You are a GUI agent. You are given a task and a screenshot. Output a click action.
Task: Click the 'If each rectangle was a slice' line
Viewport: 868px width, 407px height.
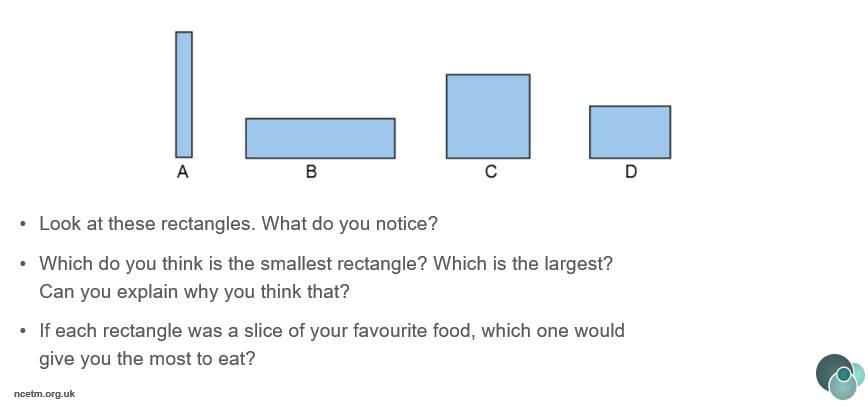tap(332, 331)
